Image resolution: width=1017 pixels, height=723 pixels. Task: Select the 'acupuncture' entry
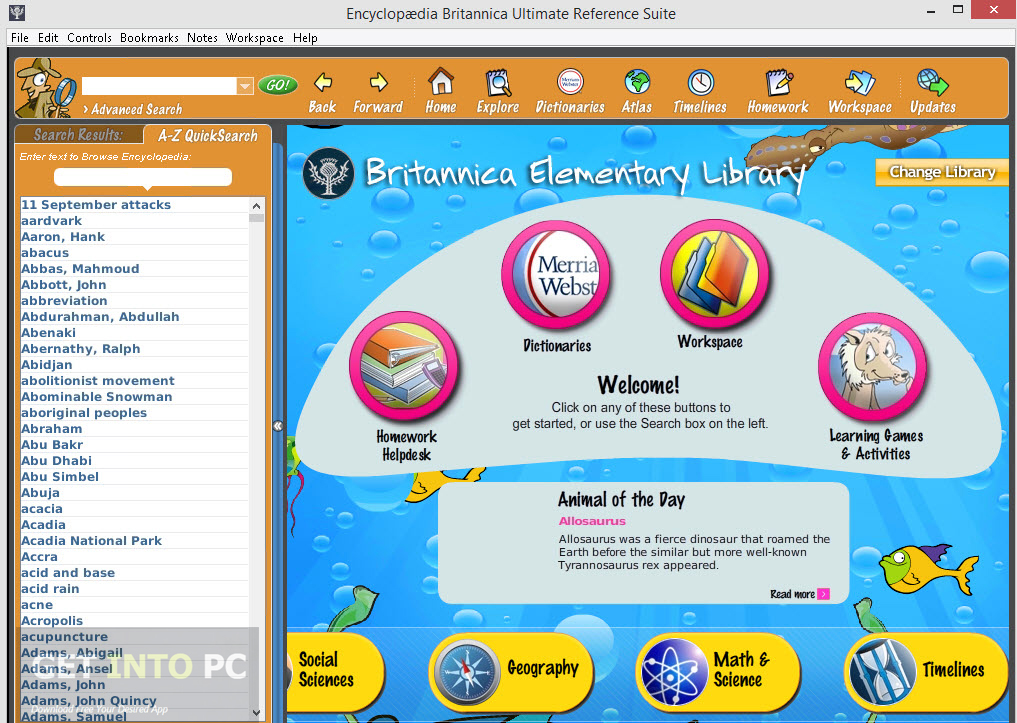(134, 637)
